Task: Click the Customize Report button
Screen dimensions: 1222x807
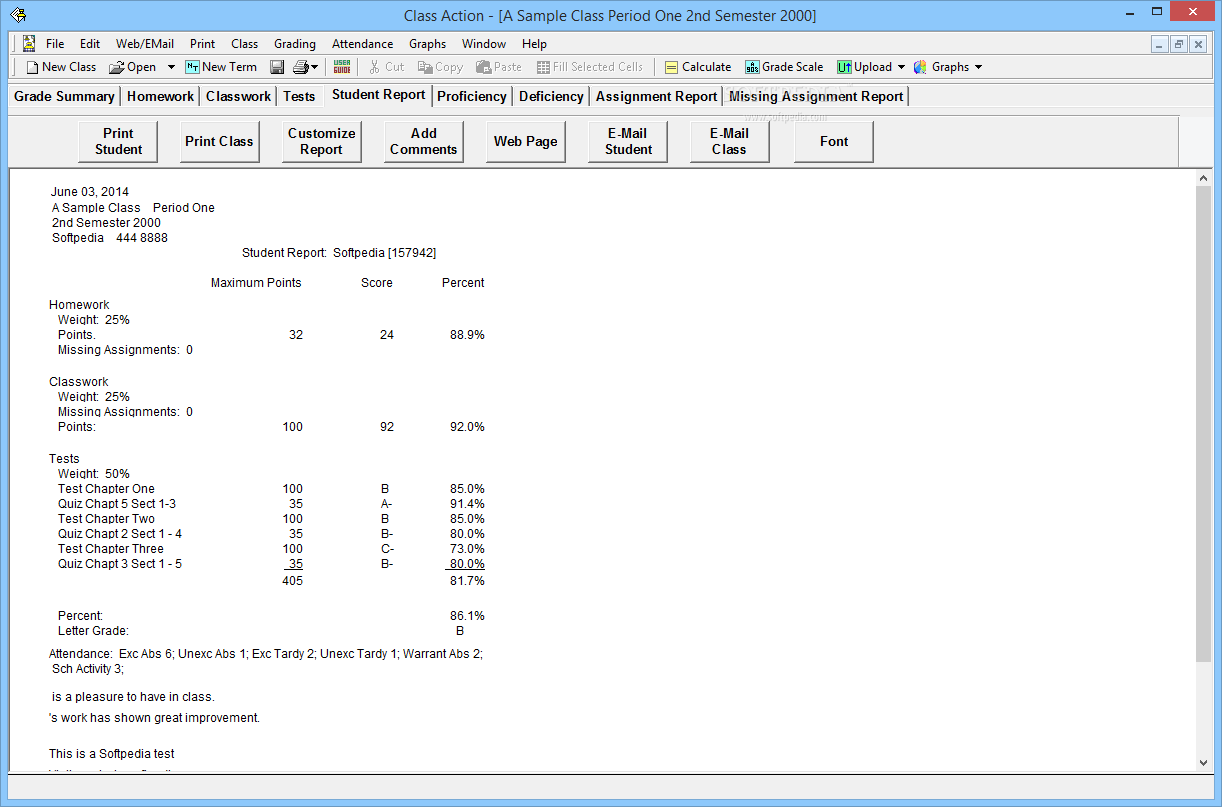Action: [x=321, y=141]
